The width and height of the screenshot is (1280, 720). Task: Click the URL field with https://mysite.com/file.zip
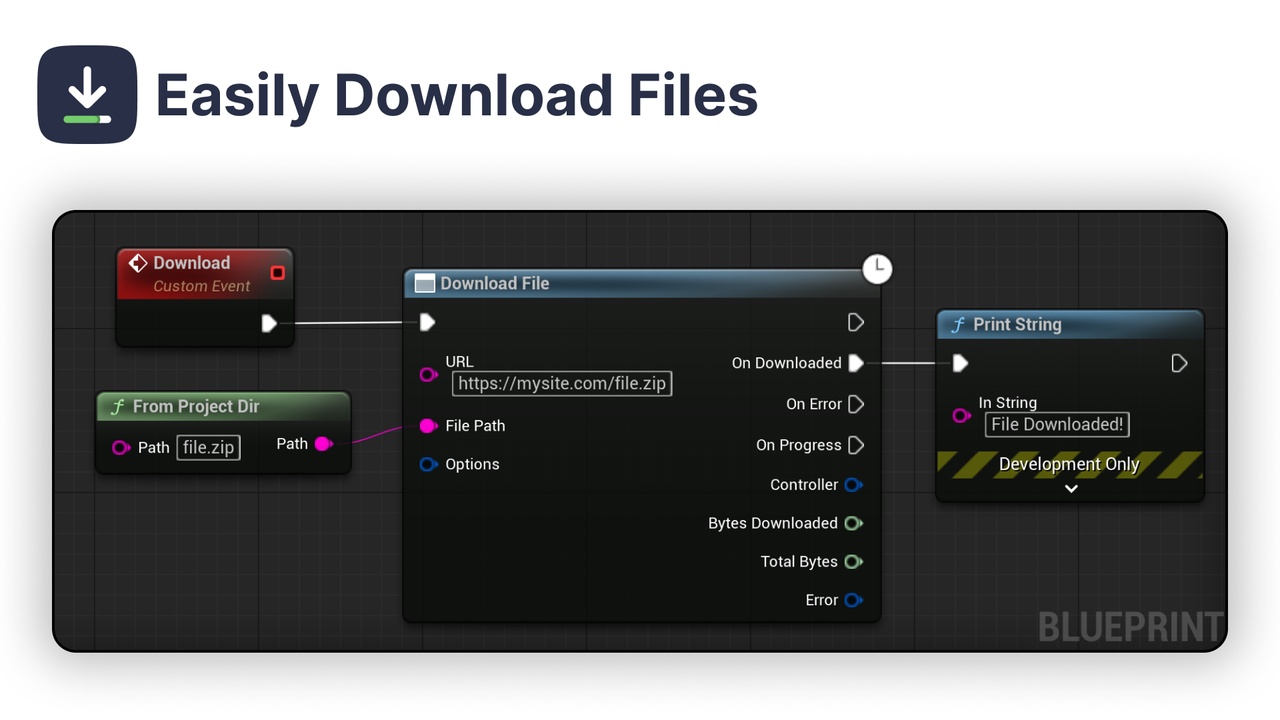click(x=562, y=384)
